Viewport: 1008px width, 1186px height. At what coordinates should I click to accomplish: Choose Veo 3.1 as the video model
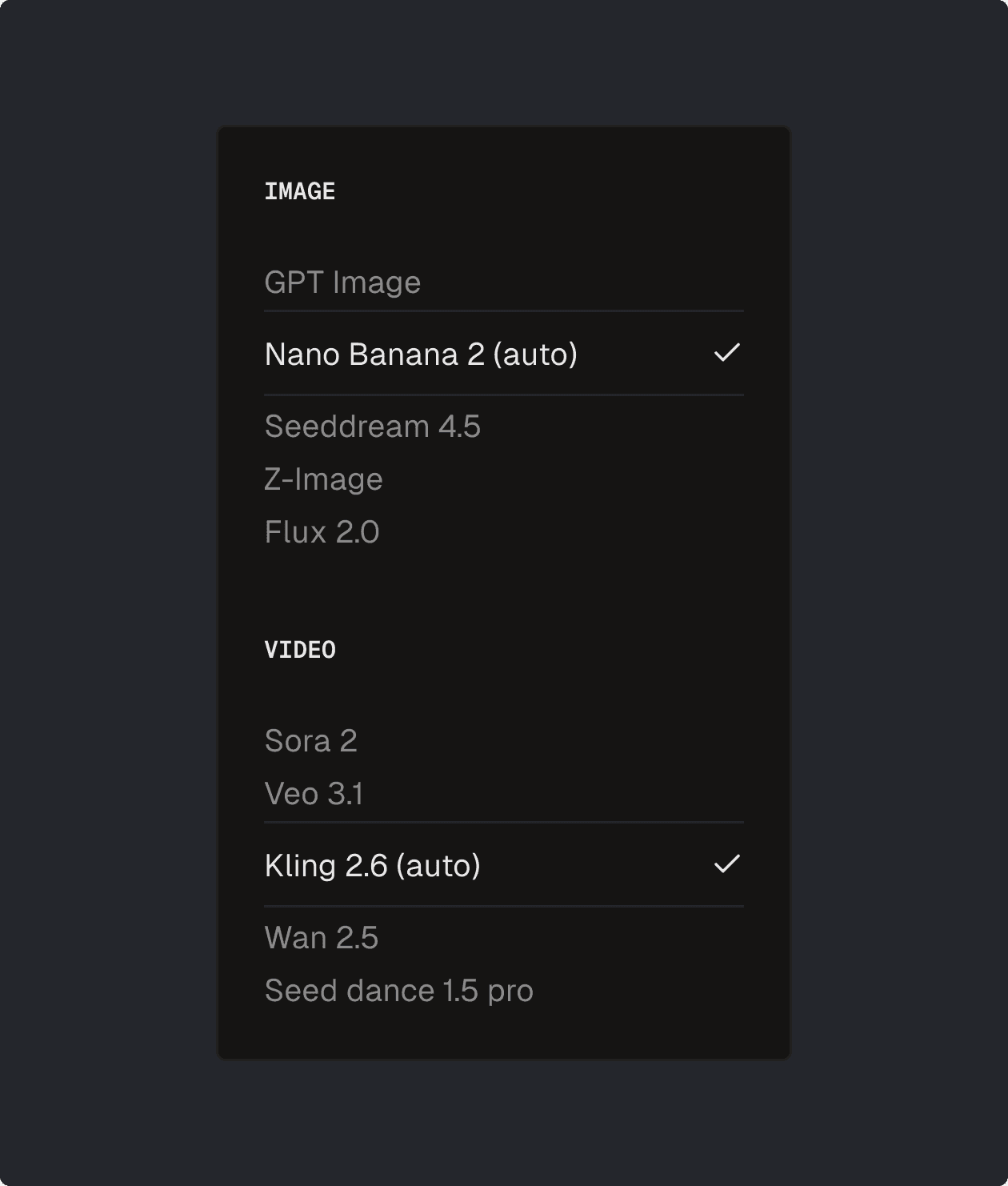tap(314, 794)
